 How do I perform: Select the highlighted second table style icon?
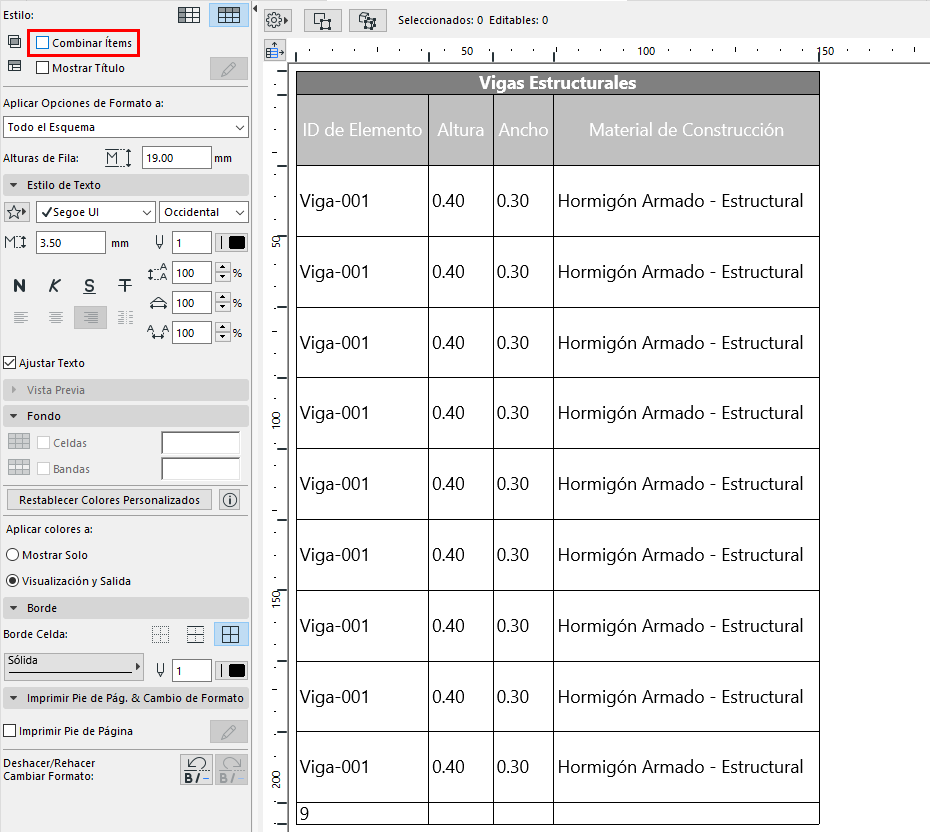pyautogui.click(x=228, y=15)
